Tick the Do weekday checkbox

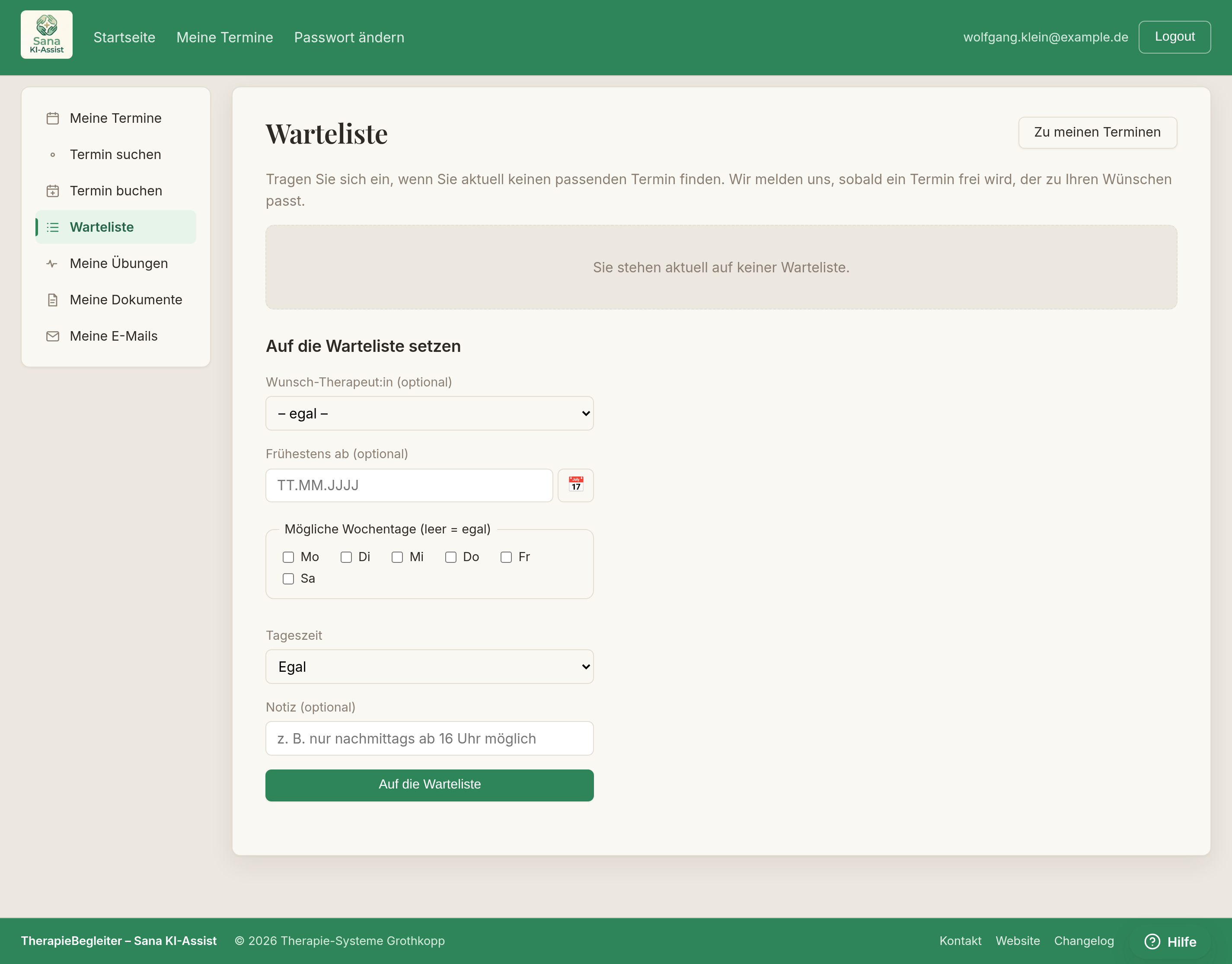click(x=451, y=557)
